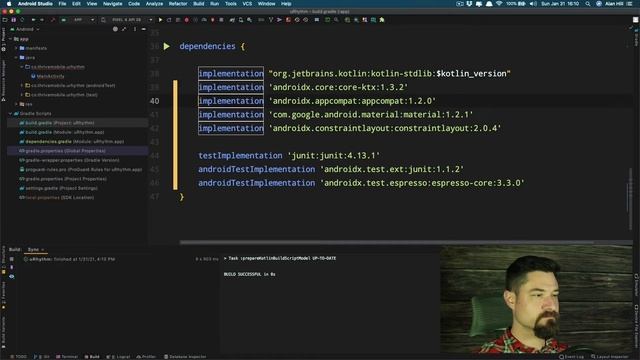The width and height of the screenshot is (640, 360).
Task: Open dependencies.gradle in project tree
Action: click(71, 142)
